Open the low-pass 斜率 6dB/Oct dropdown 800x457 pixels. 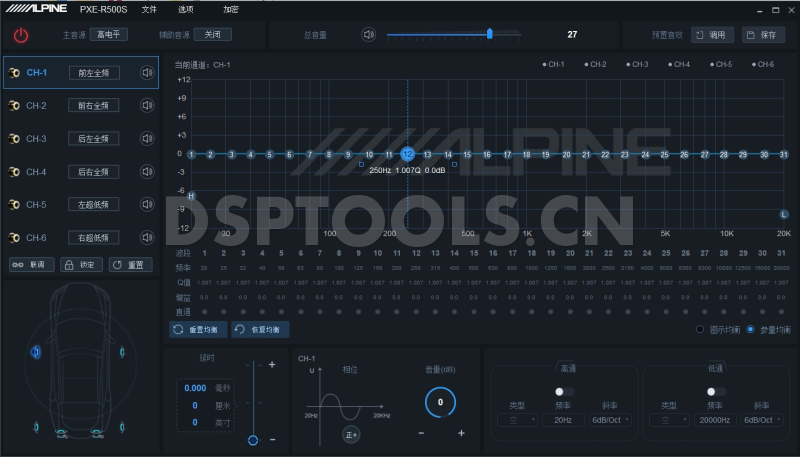[762, 420]
